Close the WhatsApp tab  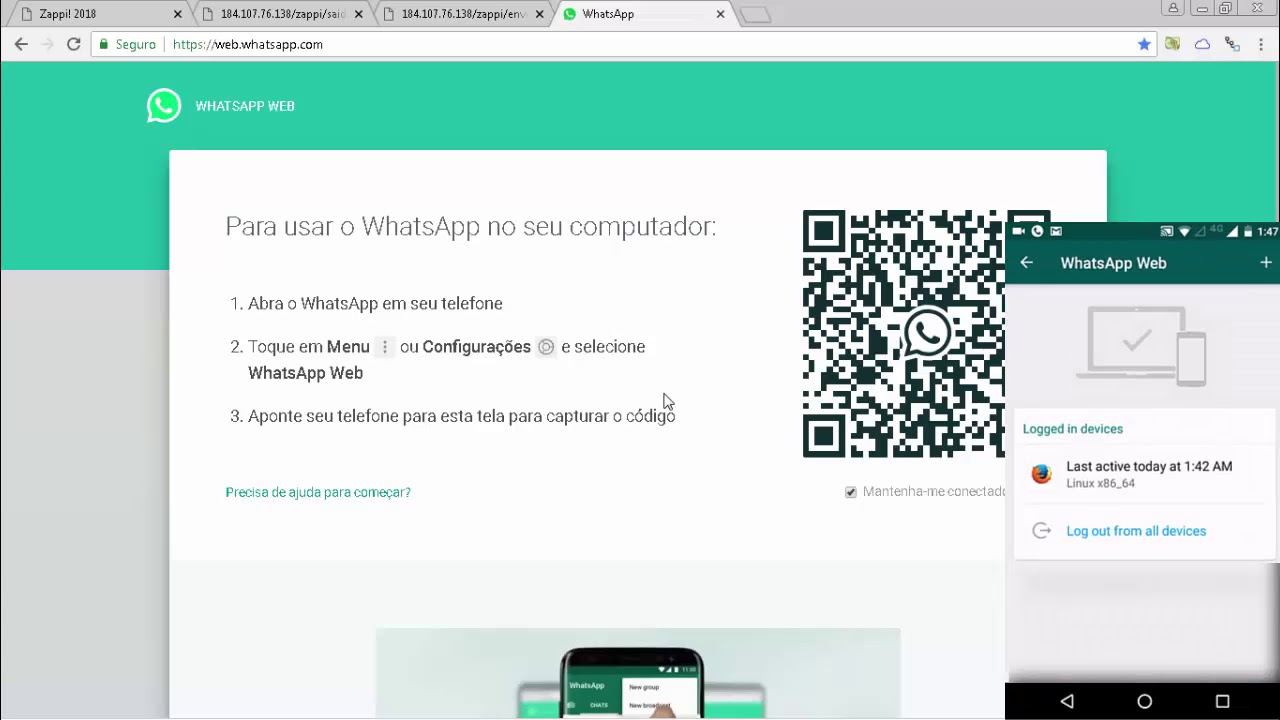pos(720,14)
